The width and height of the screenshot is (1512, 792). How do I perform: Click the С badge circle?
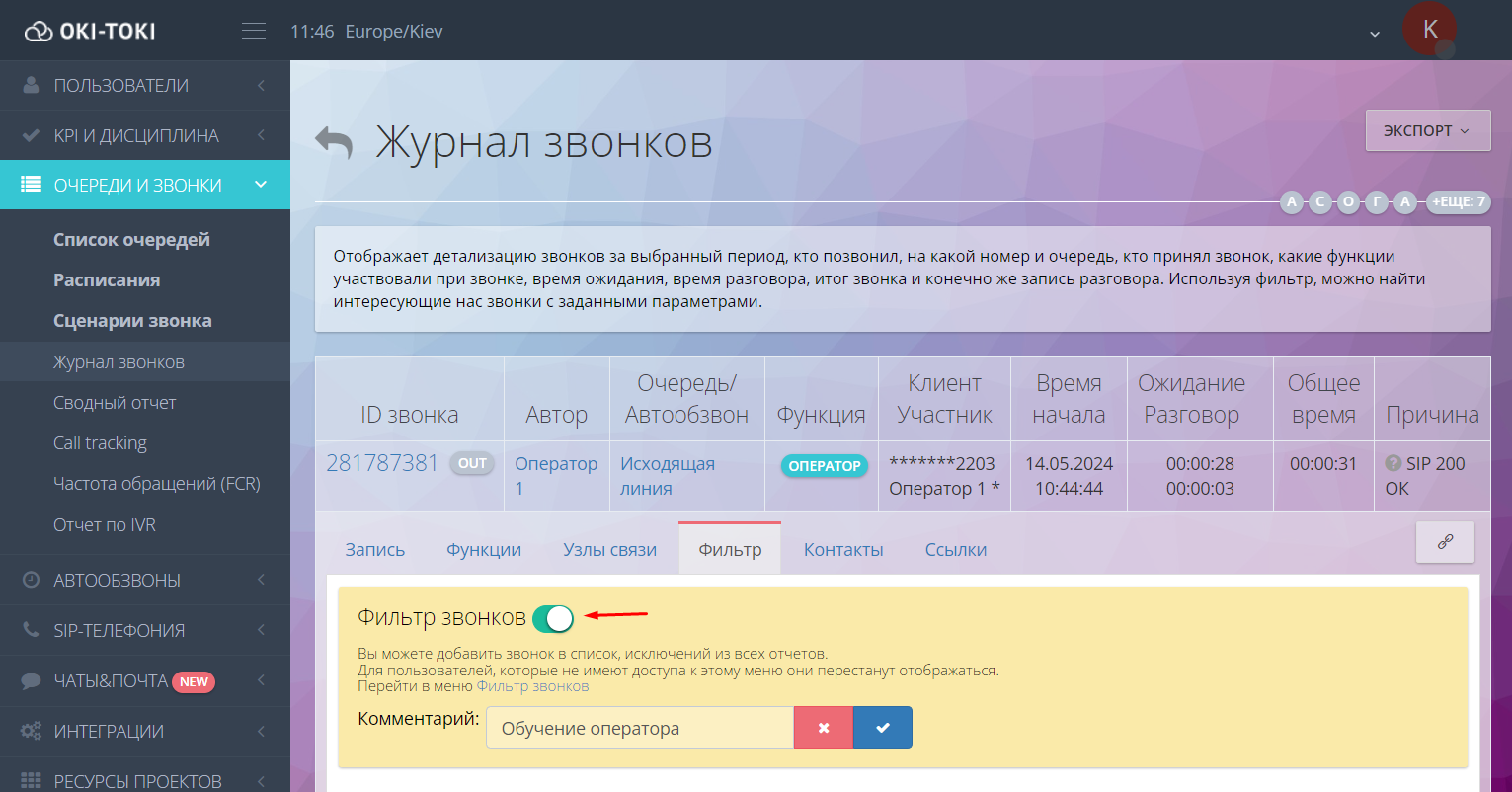1320,202
